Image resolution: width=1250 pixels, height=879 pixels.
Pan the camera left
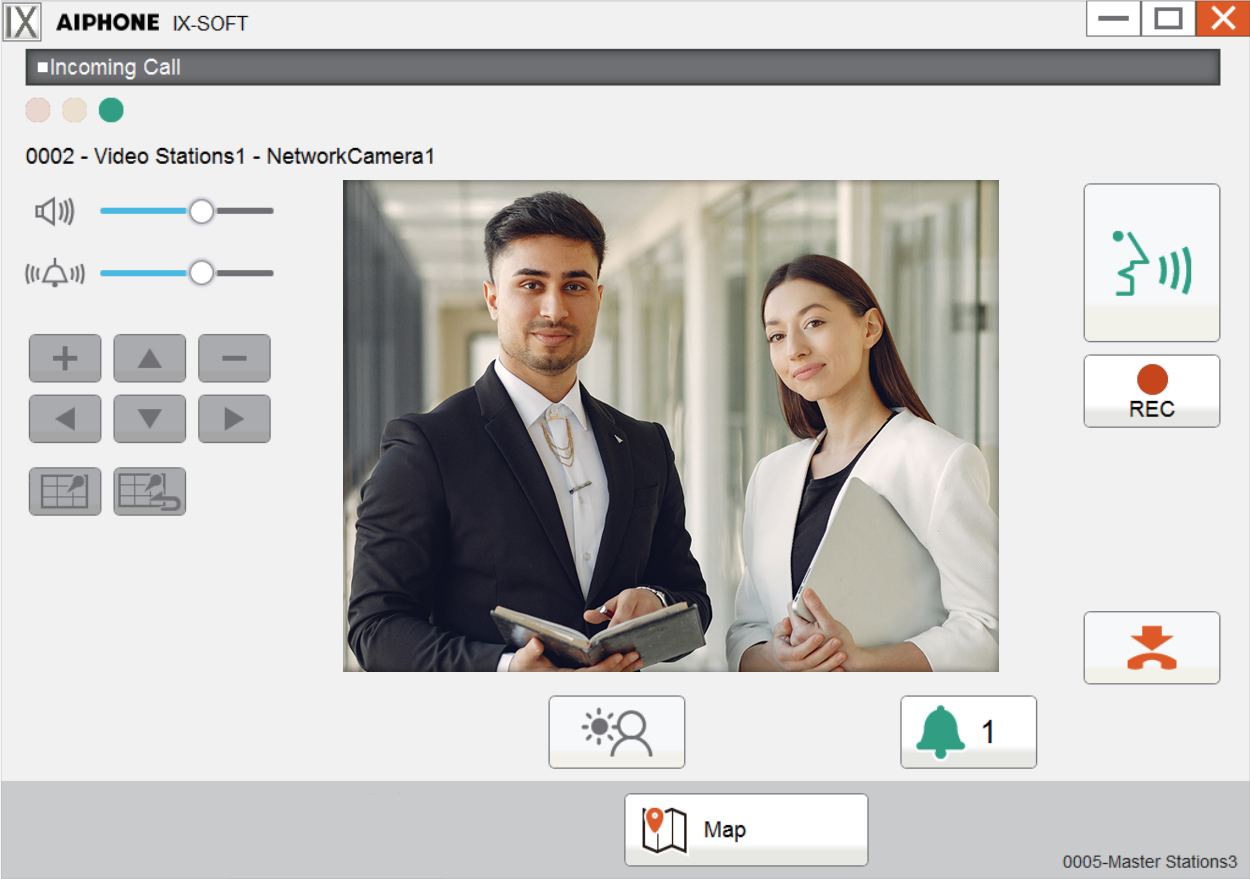pyautogui.click(x=65, y=419)
